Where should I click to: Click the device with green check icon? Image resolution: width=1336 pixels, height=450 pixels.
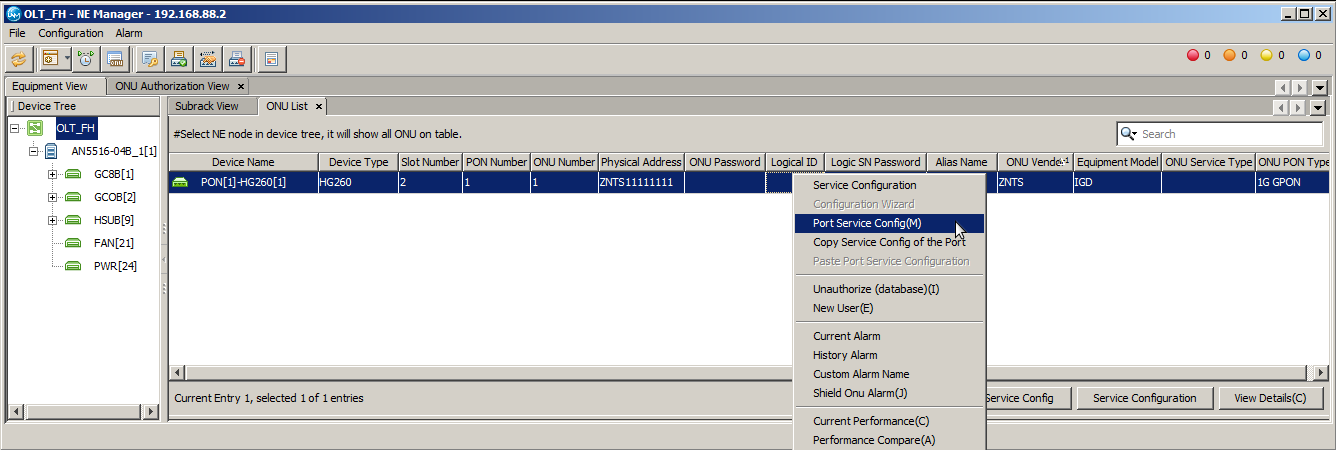(179, 59)
